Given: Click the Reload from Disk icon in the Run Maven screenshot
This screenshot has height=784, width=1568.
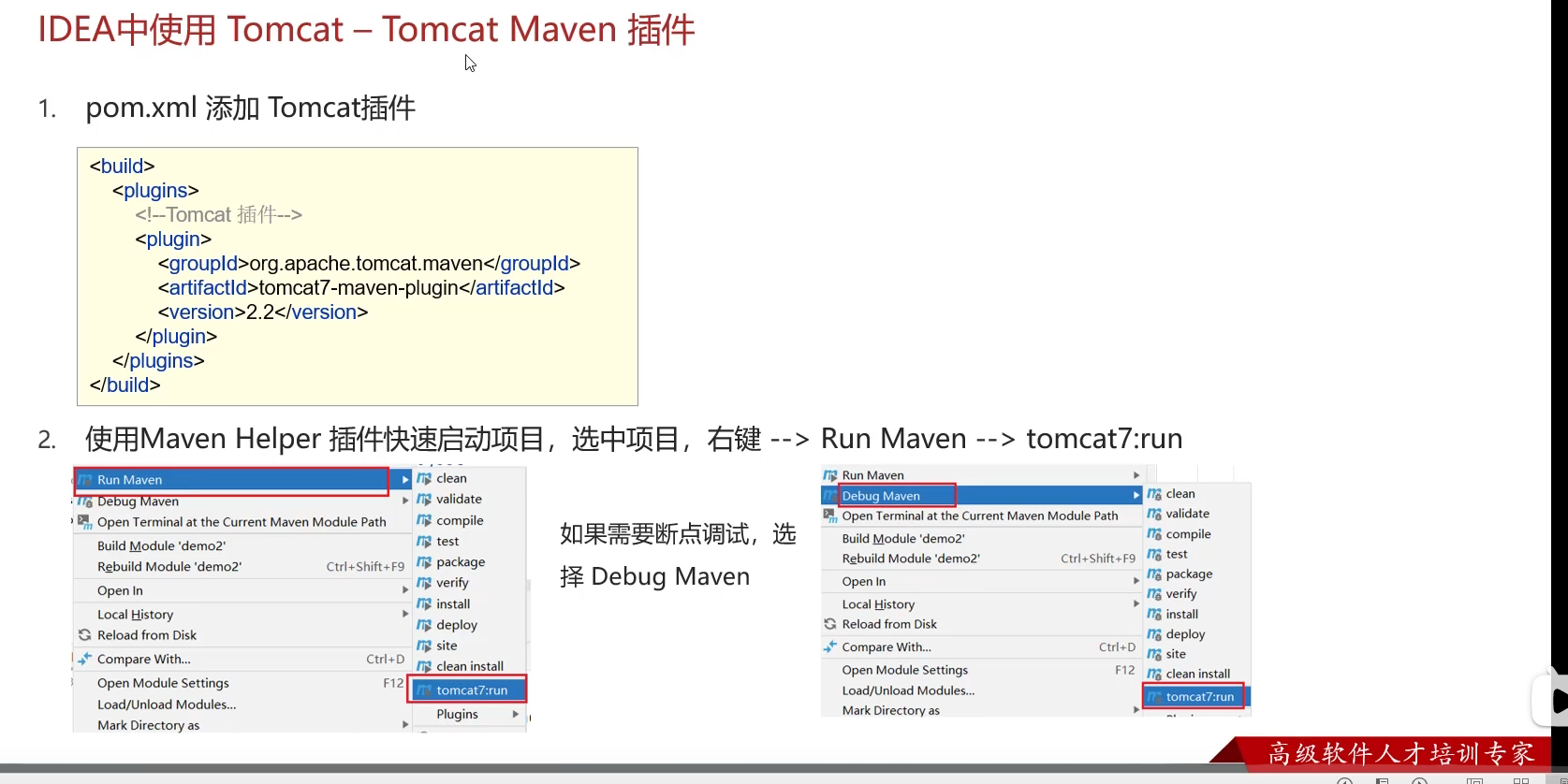Looking at the screenshot, I should click(85, 634).
